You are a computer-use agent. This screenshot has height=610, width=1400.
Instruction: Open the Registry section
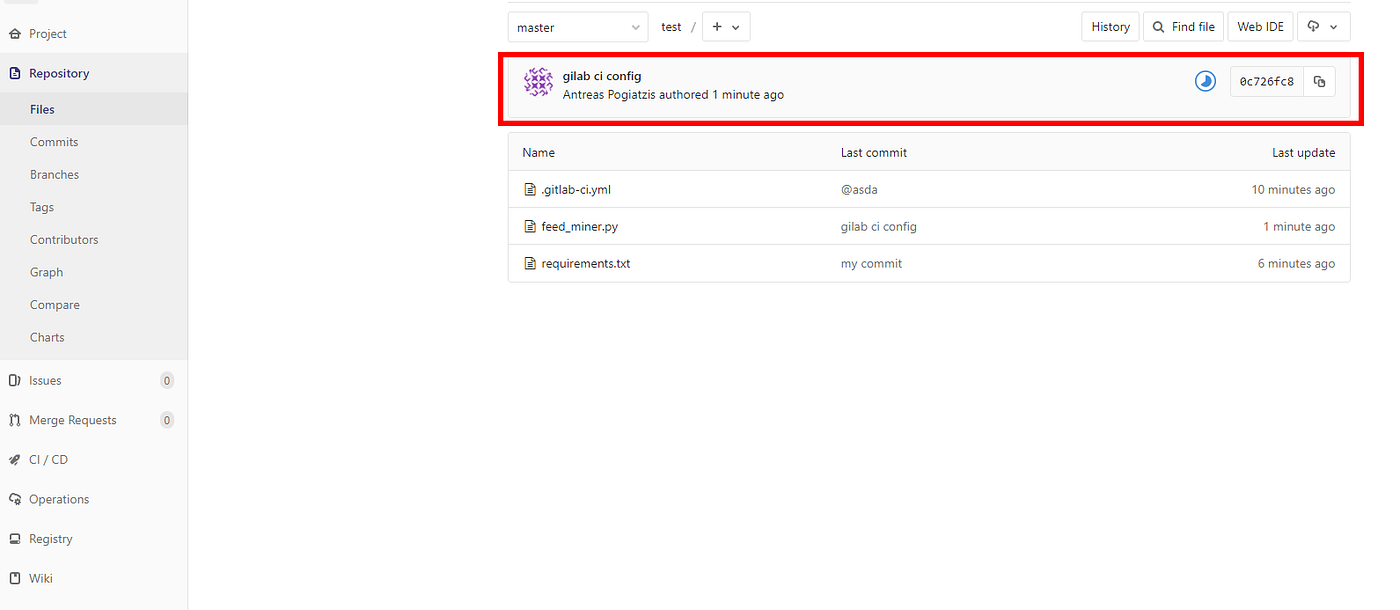coord(51,538)
